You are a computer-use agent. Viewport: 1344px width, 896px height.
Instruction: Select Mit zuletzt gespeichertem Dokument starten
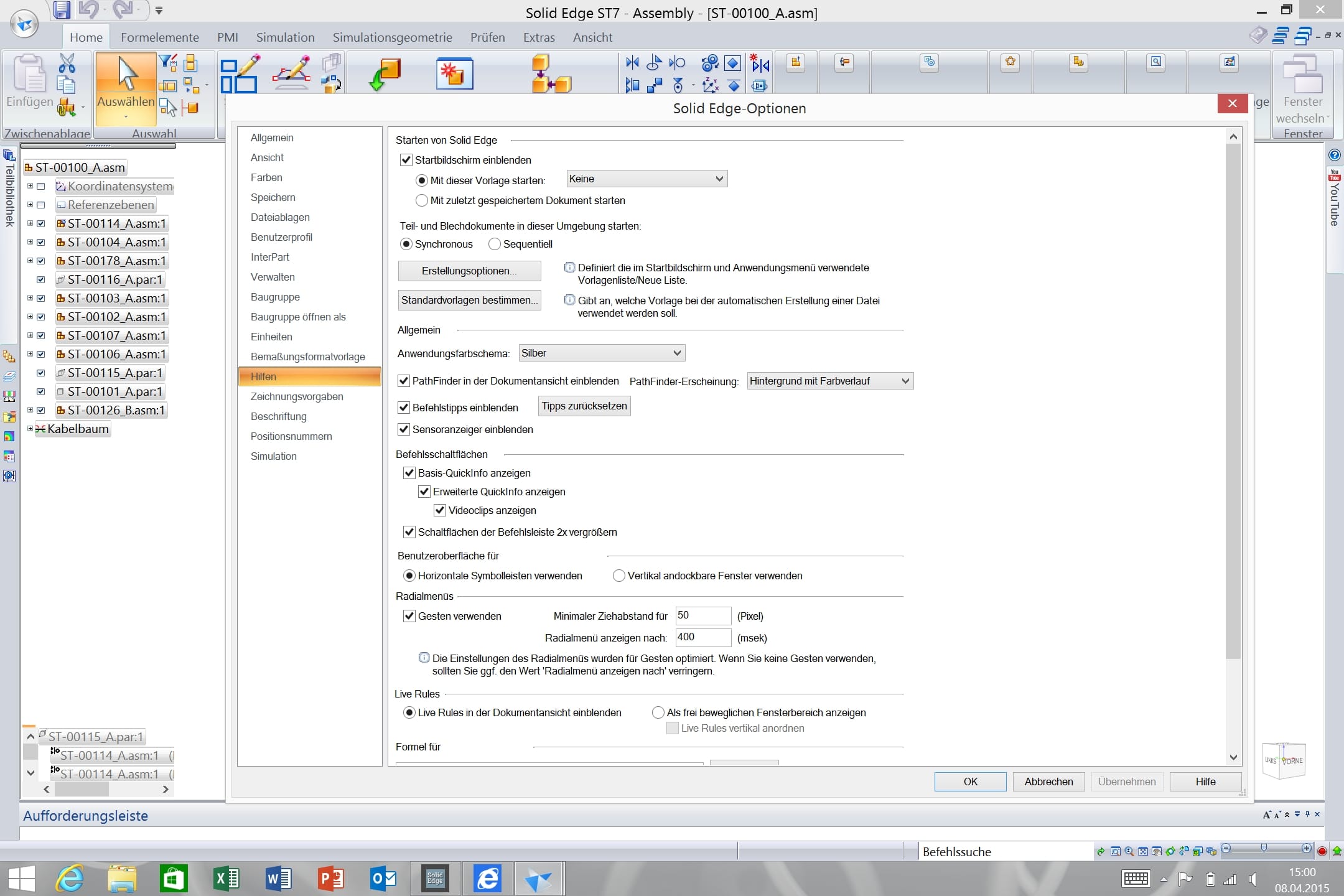click(422, 200)
